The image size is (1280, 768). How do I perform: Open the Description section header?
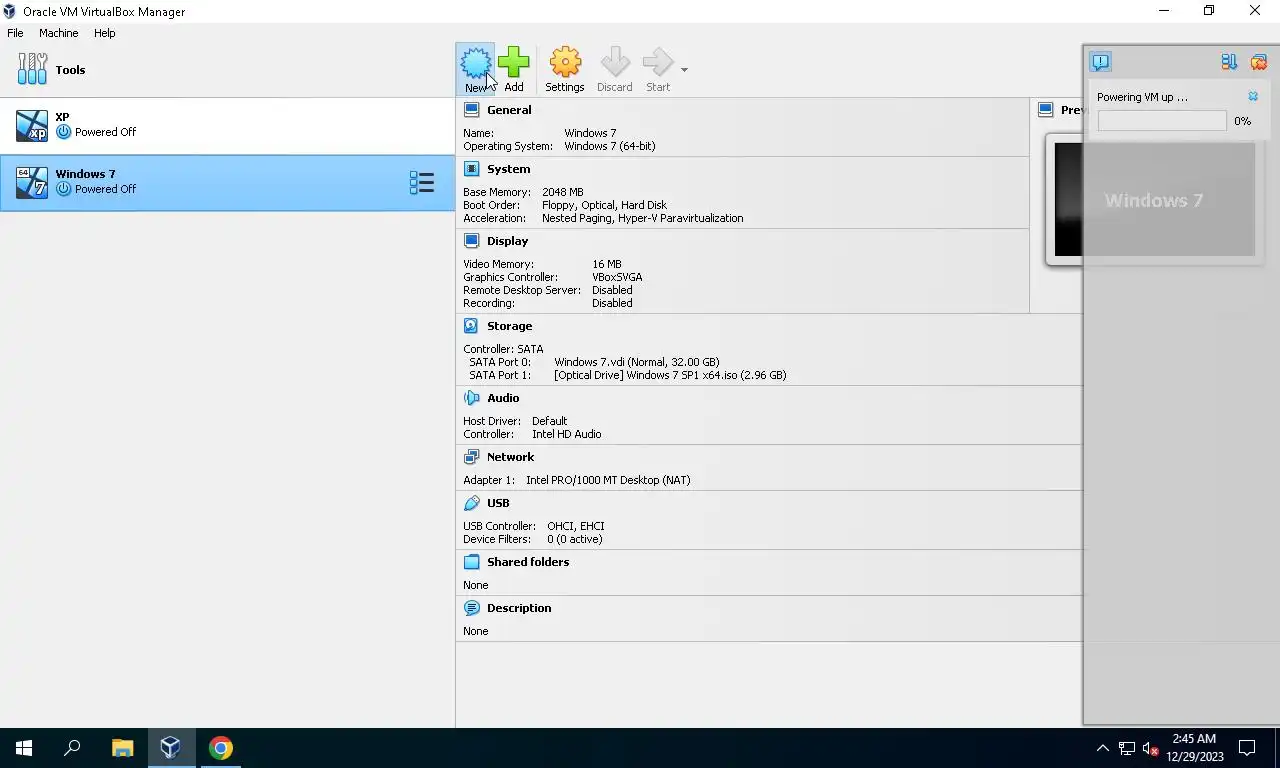(519, 608)
